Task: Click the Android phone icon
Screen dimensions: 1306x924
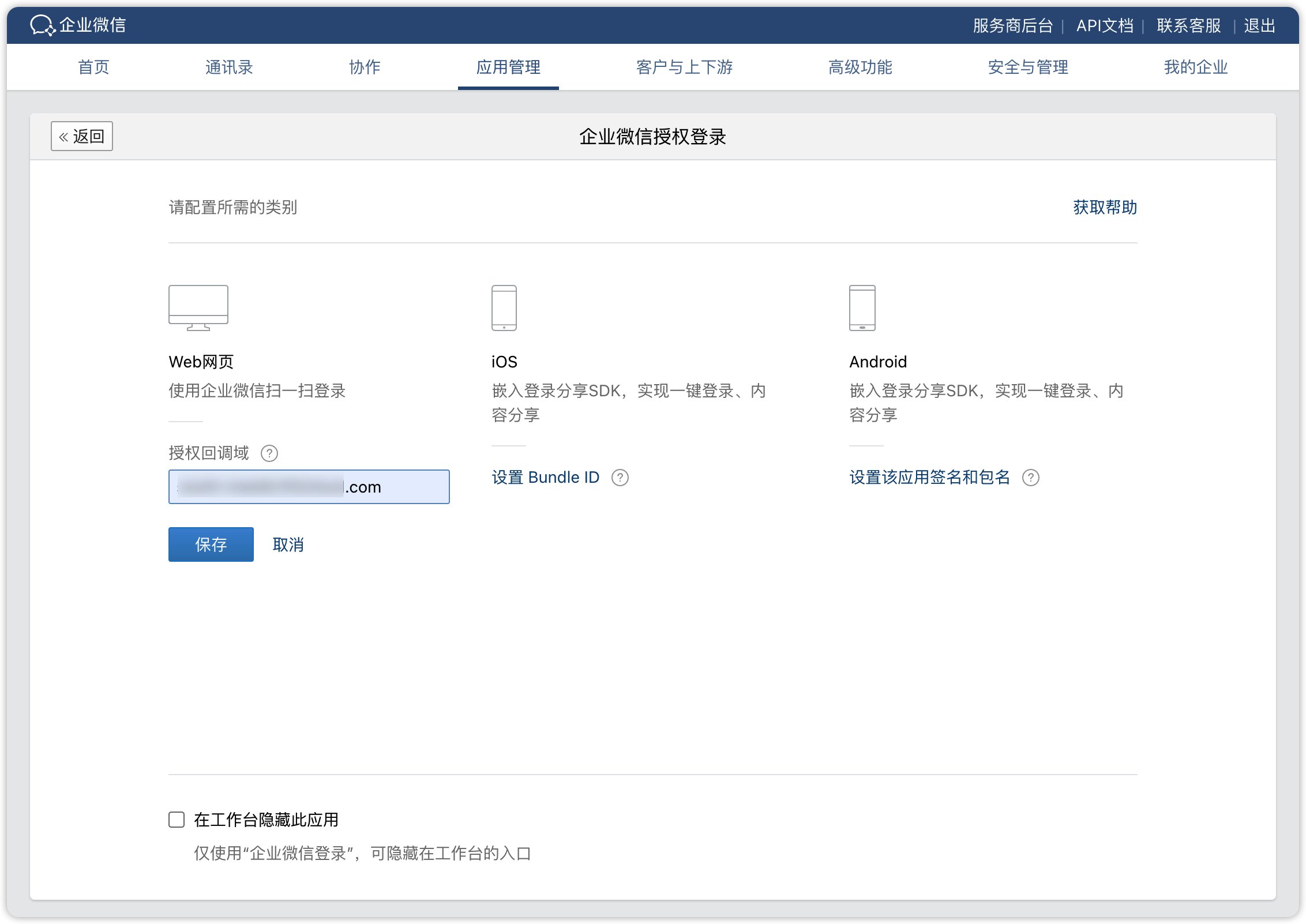Action: tap(862, 307)
